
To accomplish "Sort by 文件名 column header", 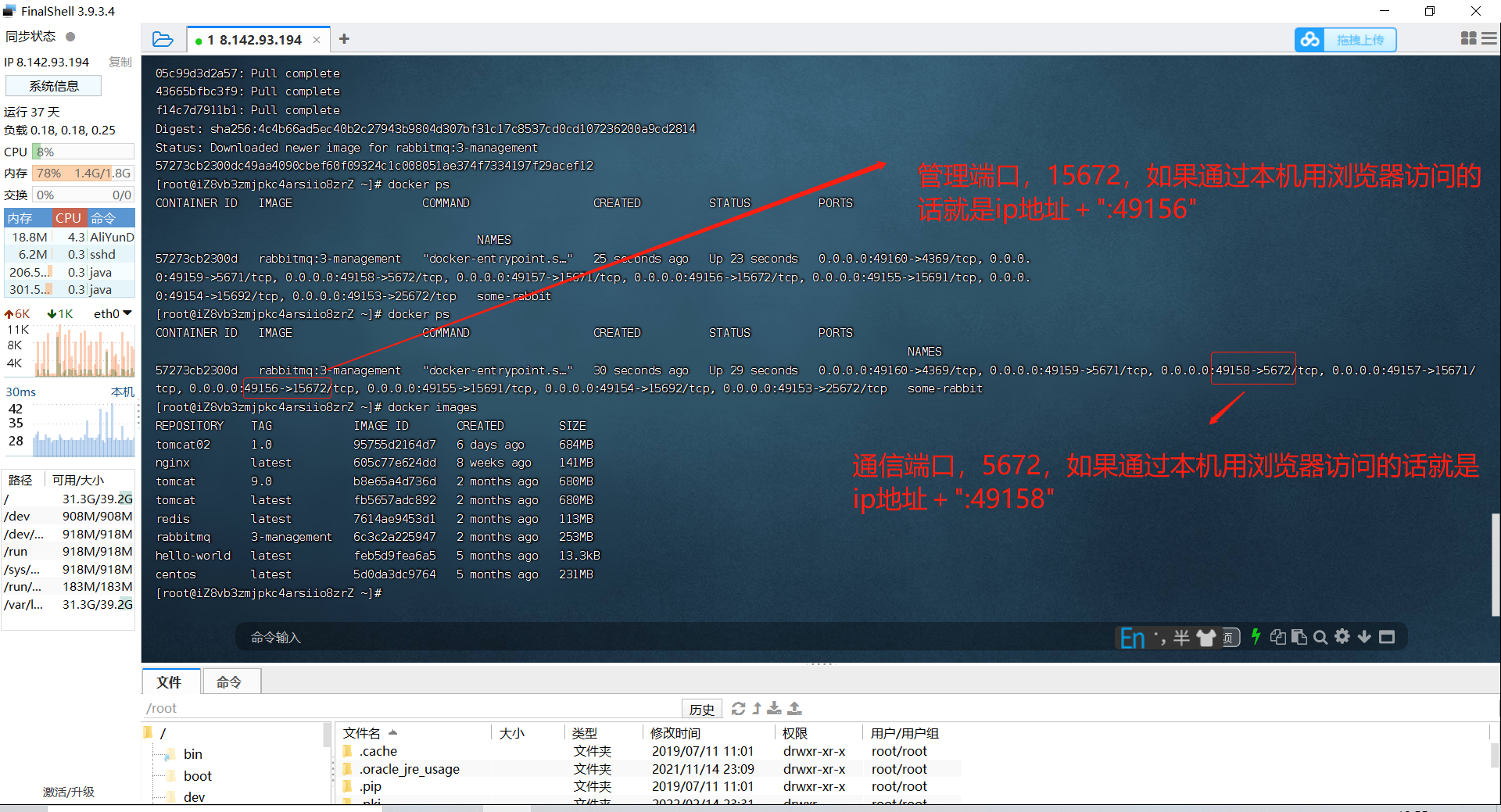I will [414, 733].
